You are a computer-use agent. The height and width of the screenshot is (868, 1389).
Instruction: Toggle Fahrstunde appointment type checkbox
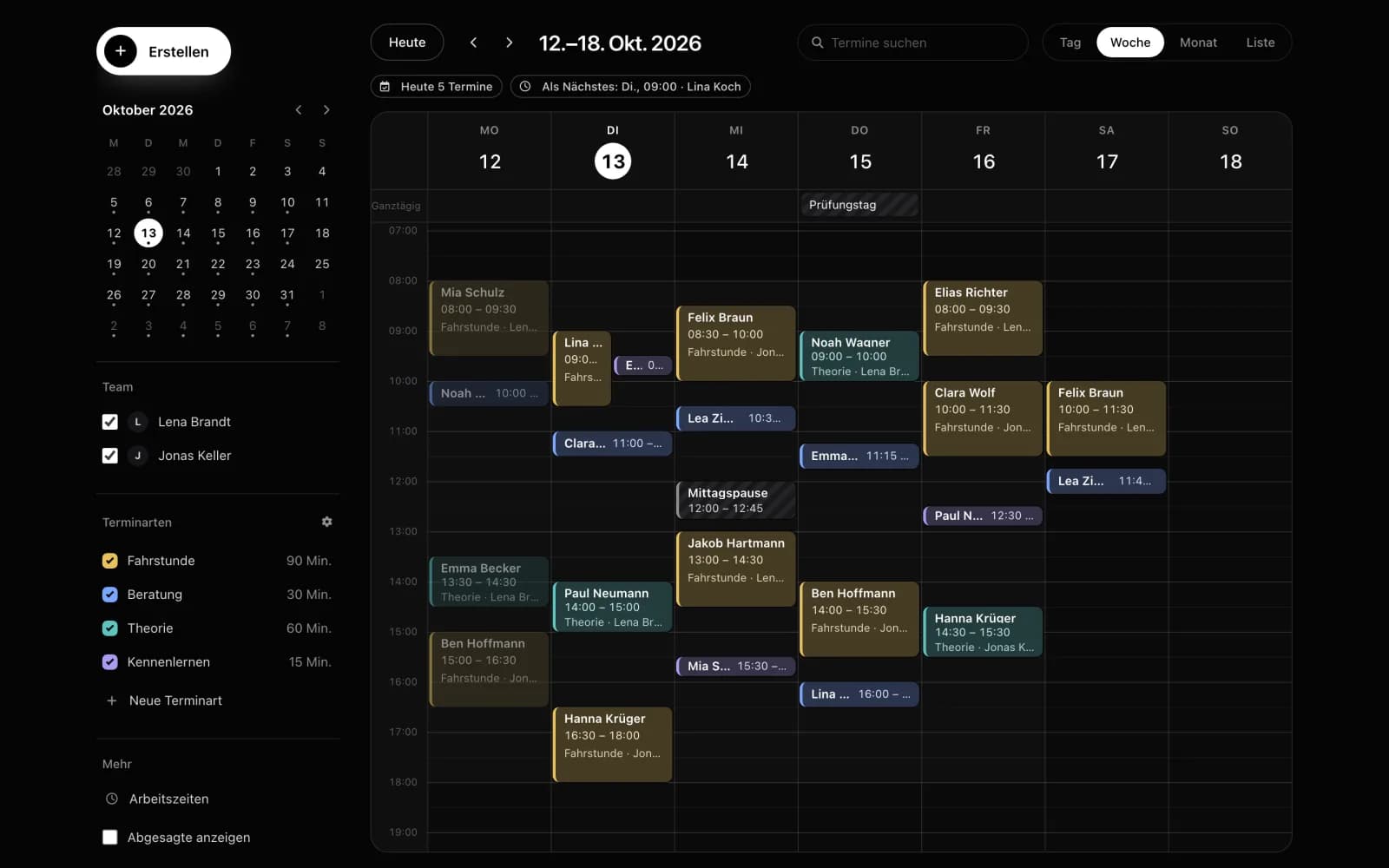(x=110, y=561)
